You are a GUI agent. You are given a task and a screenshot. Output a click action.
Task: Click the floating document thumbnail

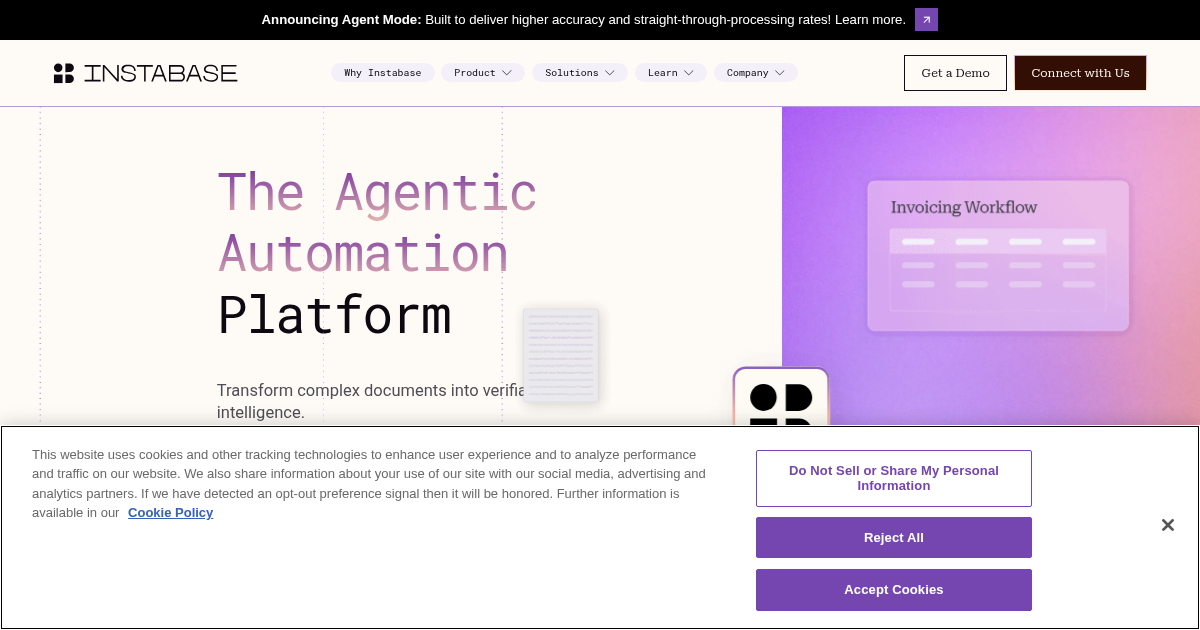click(x=561, y=355)
